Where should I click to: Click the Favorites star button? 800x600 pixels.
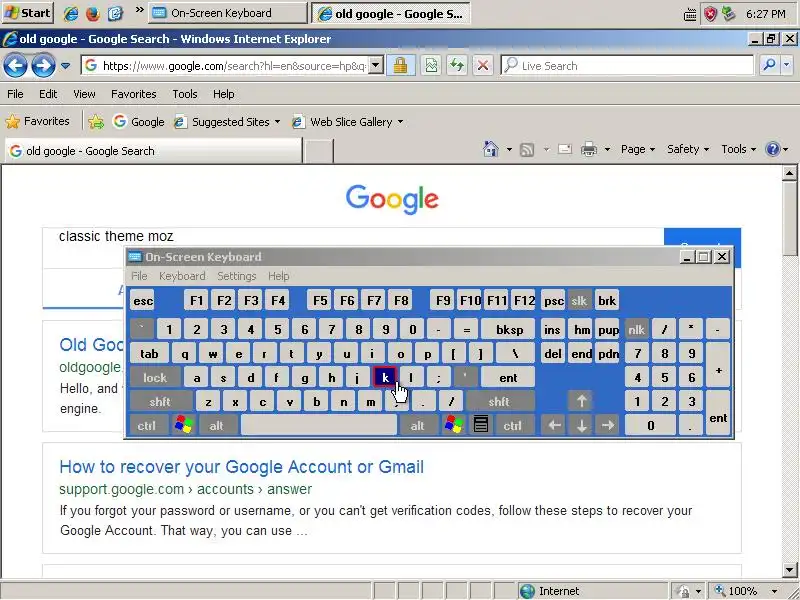(x=37, y=121)
